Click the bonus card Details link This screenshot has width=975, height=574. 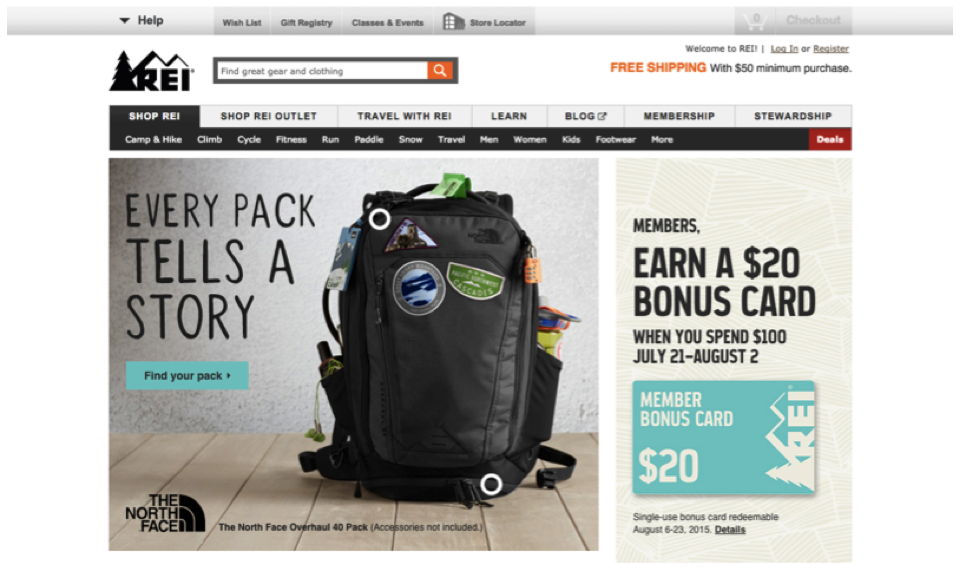tap(730, 530)
